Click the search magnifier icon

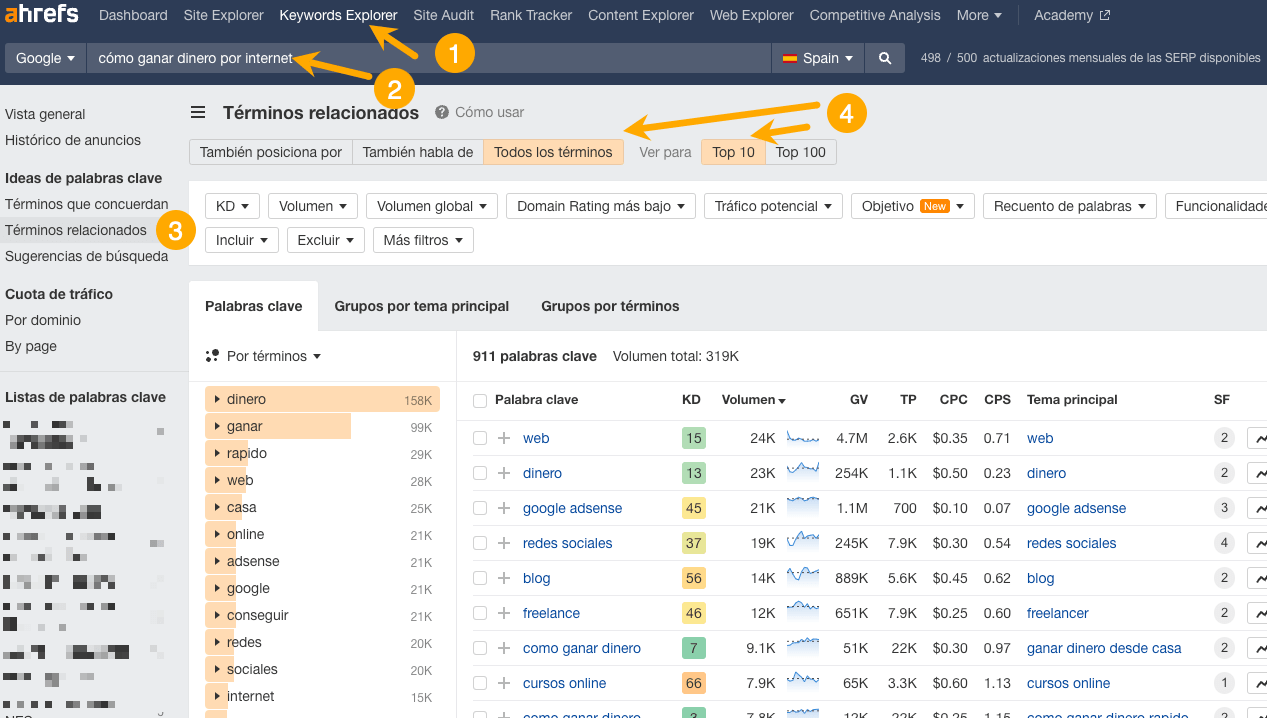click(886, 57)
